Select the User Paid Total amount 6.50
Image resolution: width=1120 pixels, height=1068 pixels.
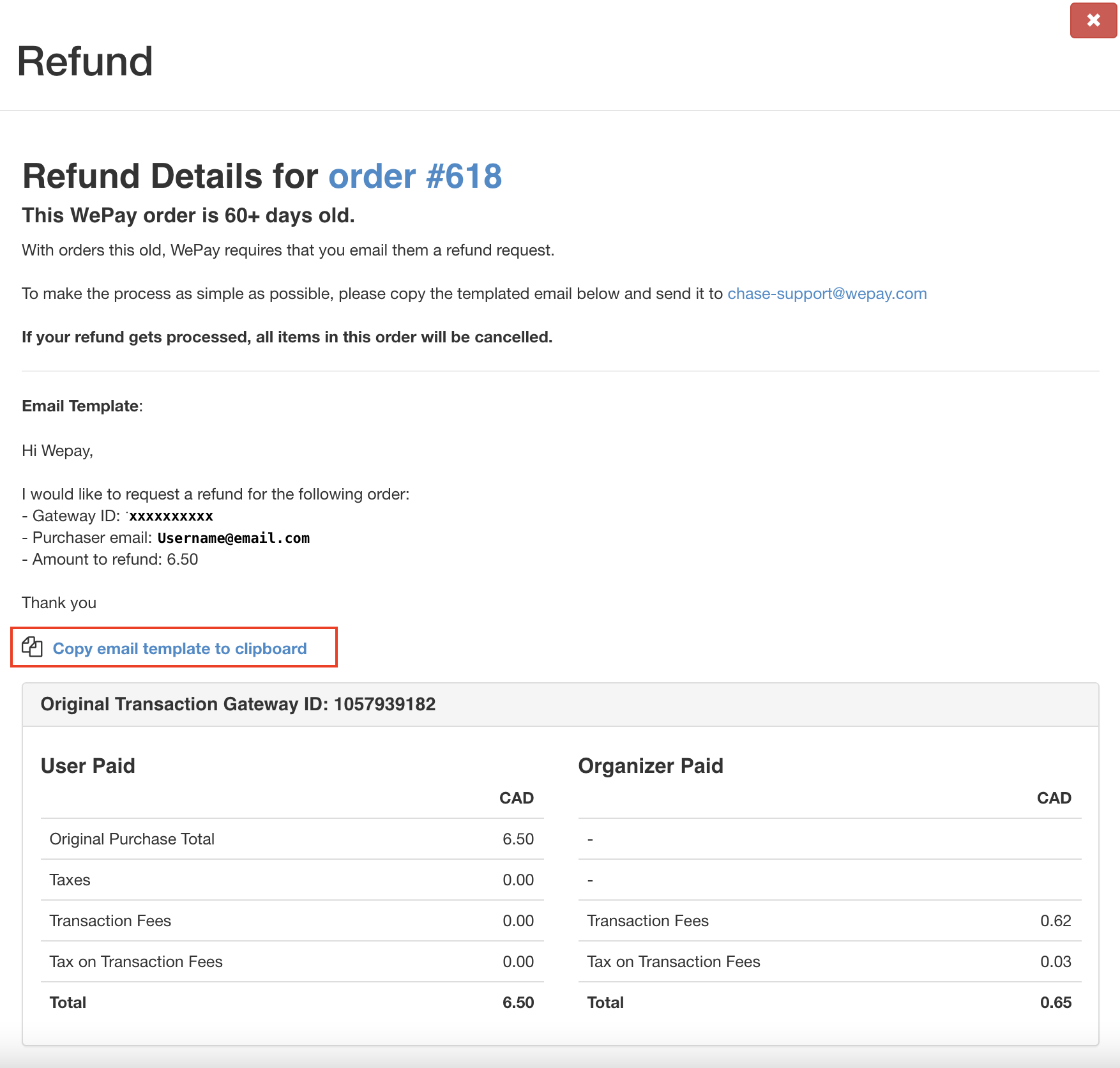(518, 1002)
